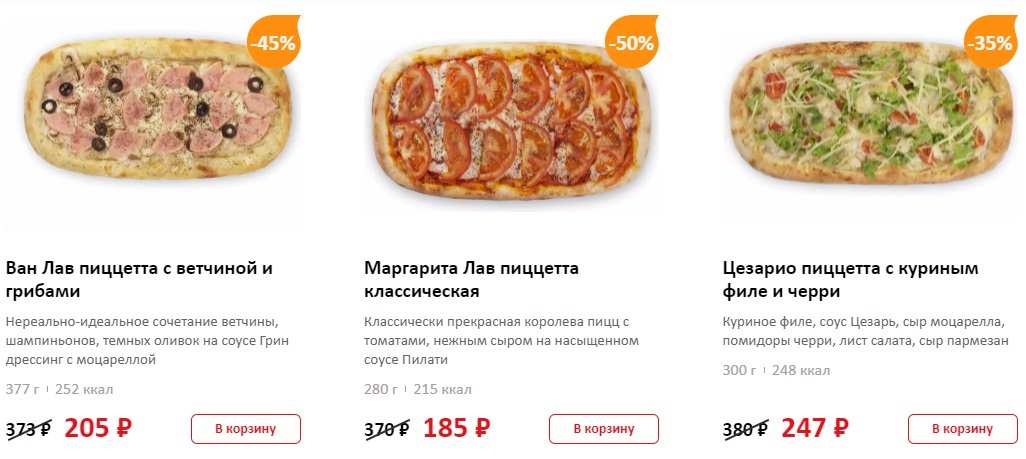Click the -50% discount badge

[x=632, y=43]
